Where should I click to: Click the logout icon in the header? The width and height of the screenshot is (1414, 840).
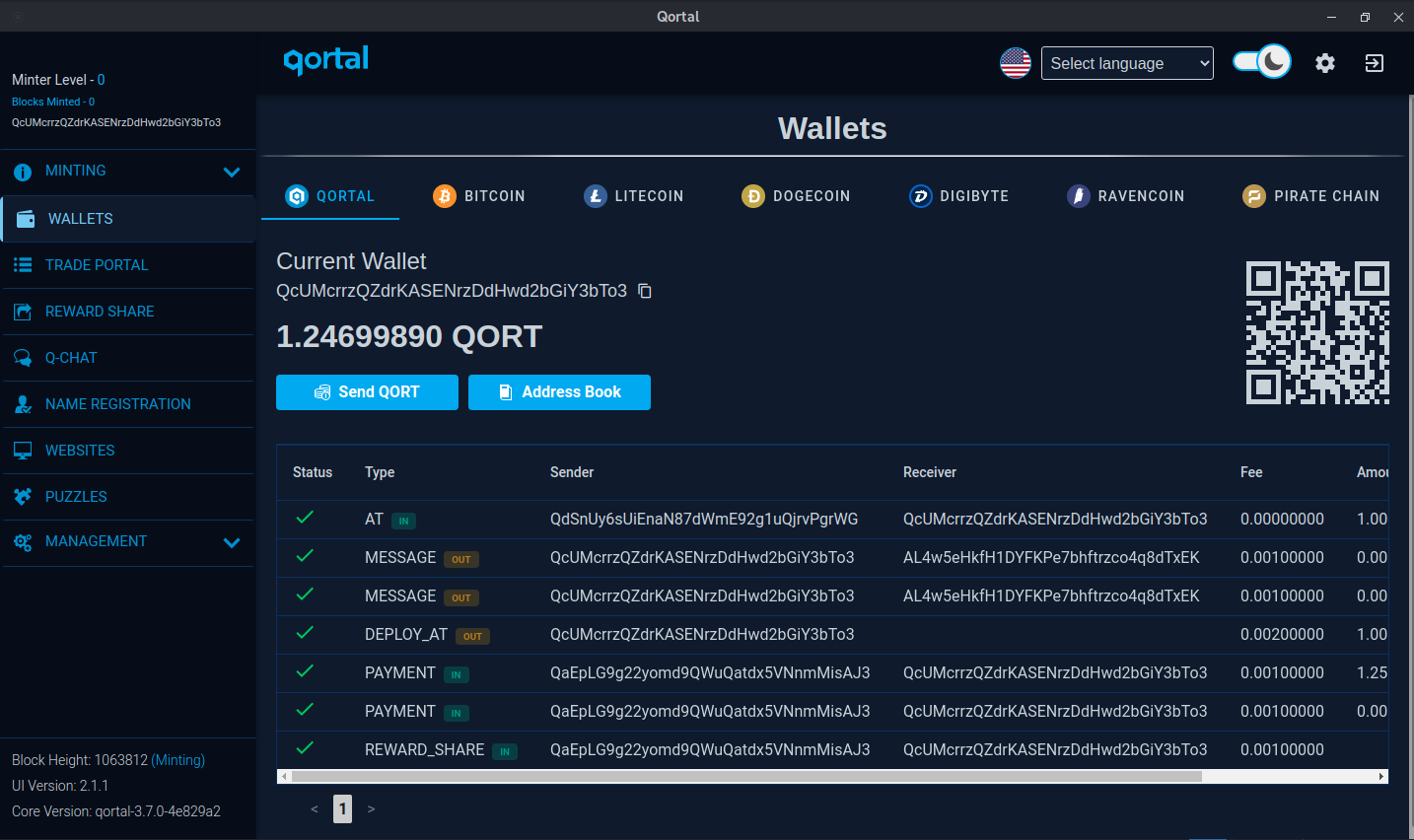pyautogui.click(x=1375, y=63)
